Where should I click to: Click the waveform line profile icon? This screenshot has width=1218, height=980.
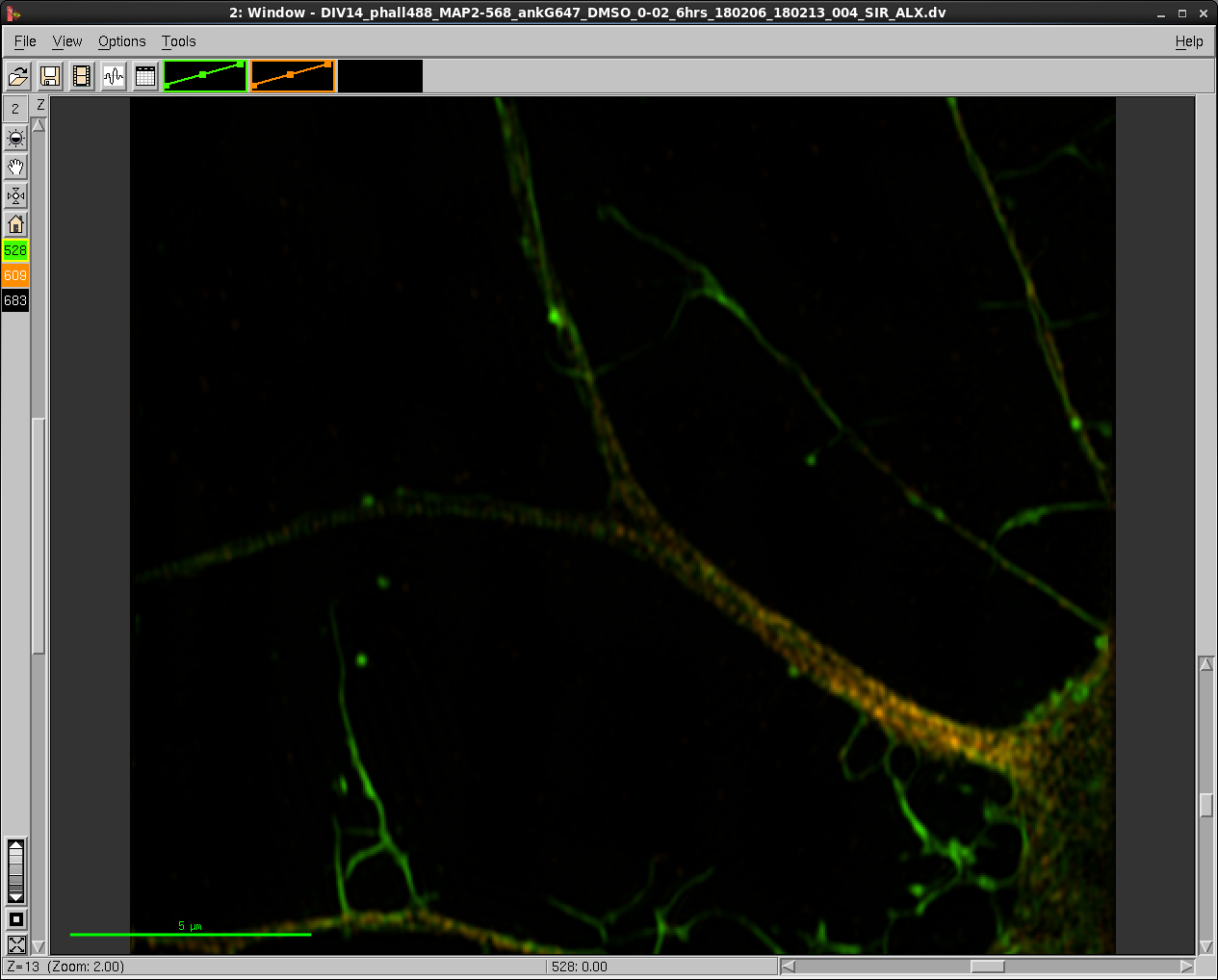pyautogui.click(x=114, y=76)
